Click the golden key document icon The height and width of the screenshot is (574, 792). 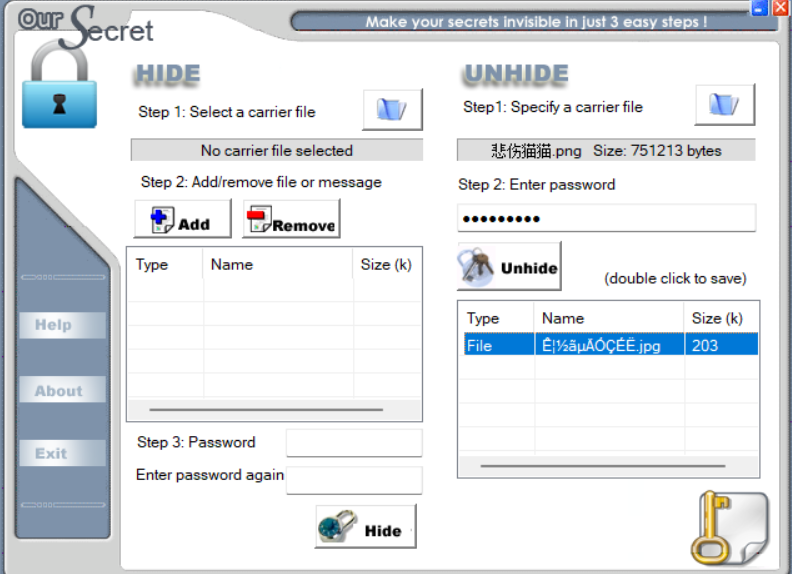pos(729,528)
